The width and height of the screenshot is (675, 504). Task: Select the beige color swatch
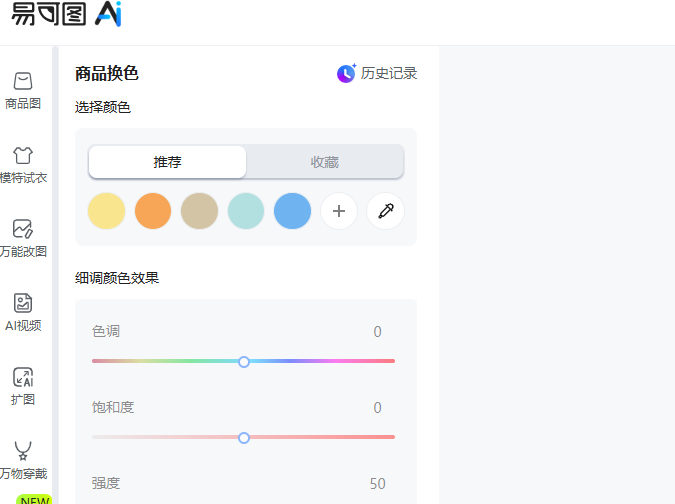[x=200, y=211]
